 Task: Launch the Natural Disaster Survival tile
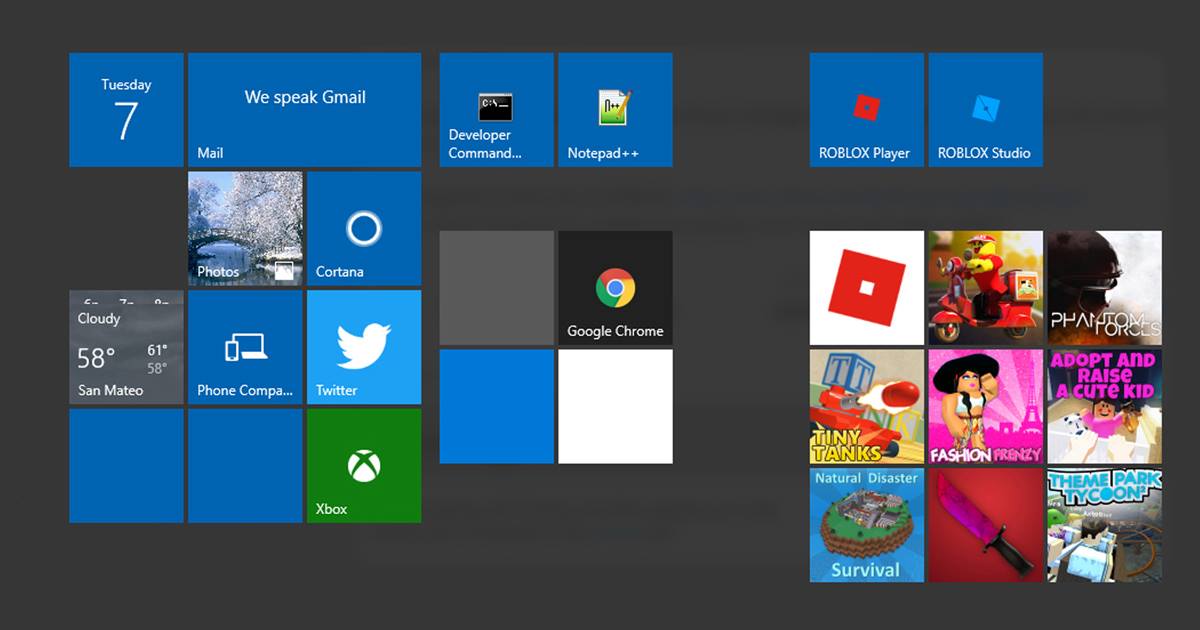[866, 525]
